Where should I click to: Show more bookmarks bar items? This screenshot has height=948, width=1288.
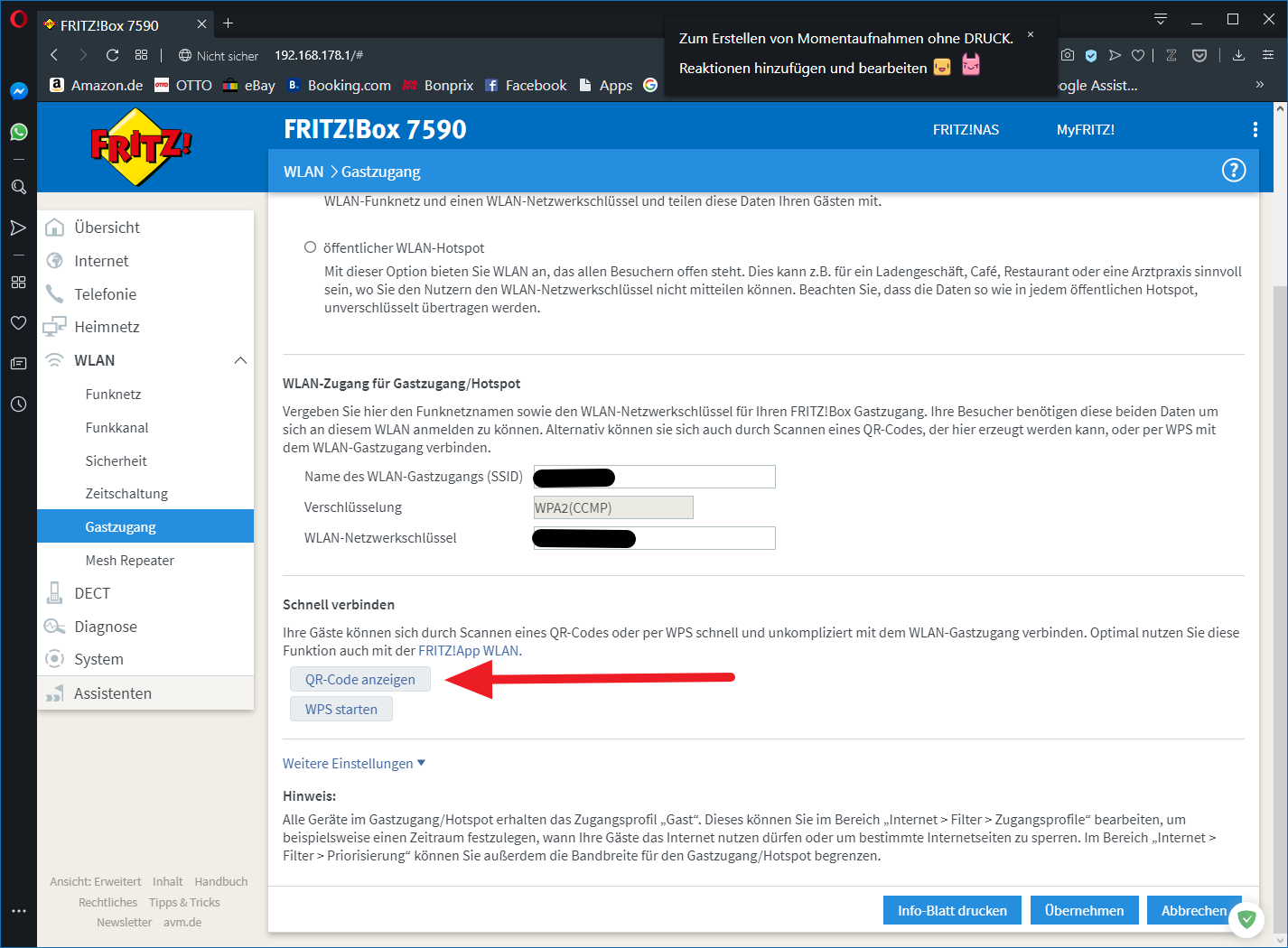[x=1260, y=85]
